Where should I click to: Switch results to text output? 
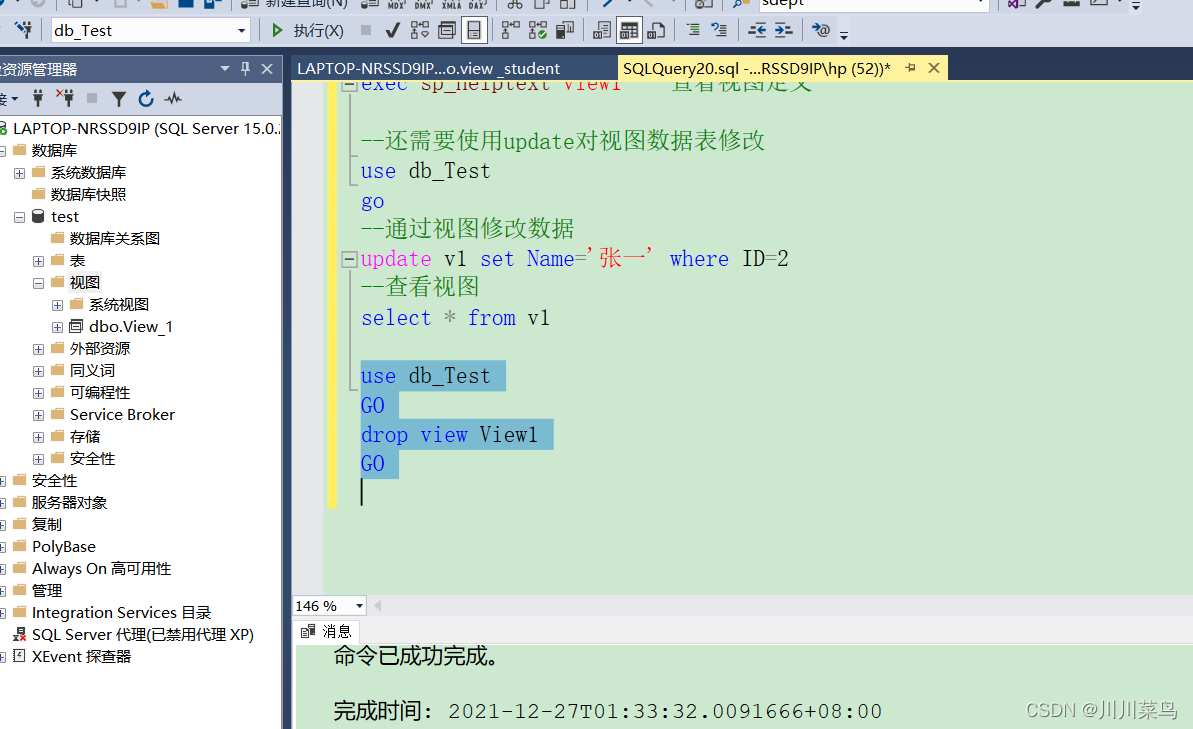click(602, 30)
